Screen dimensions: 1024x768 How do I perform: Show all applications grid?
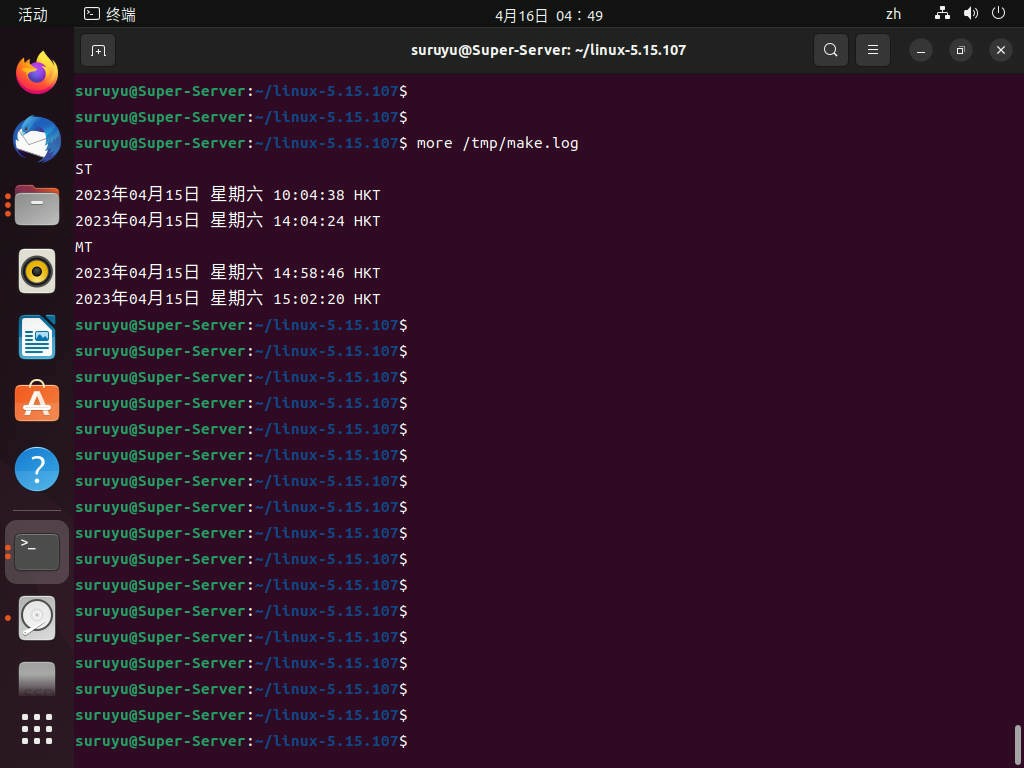[37, 728]
